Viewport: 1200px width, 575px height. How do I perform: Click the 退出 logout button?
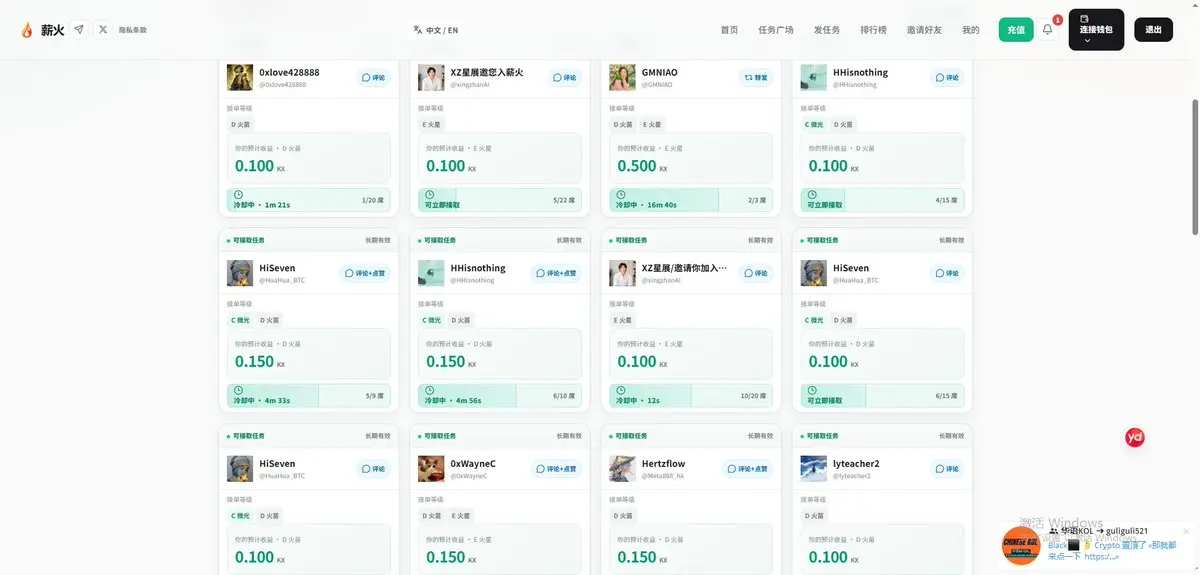click(x=1153, y=30)
